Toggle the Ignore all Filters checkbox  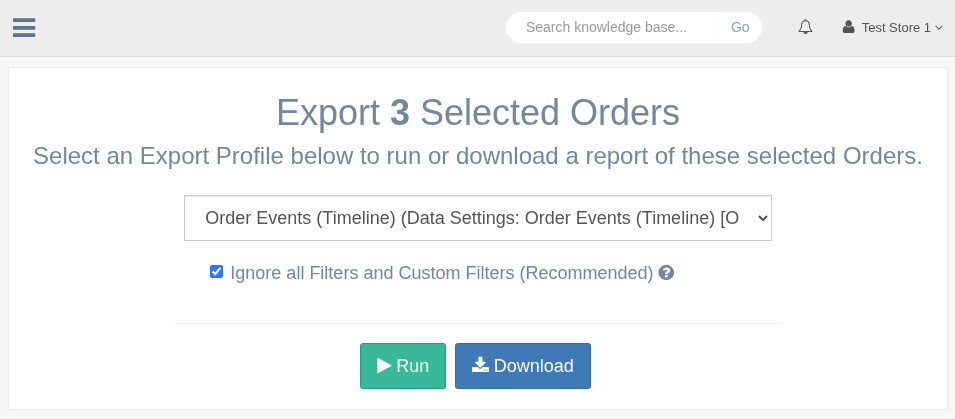216,272
